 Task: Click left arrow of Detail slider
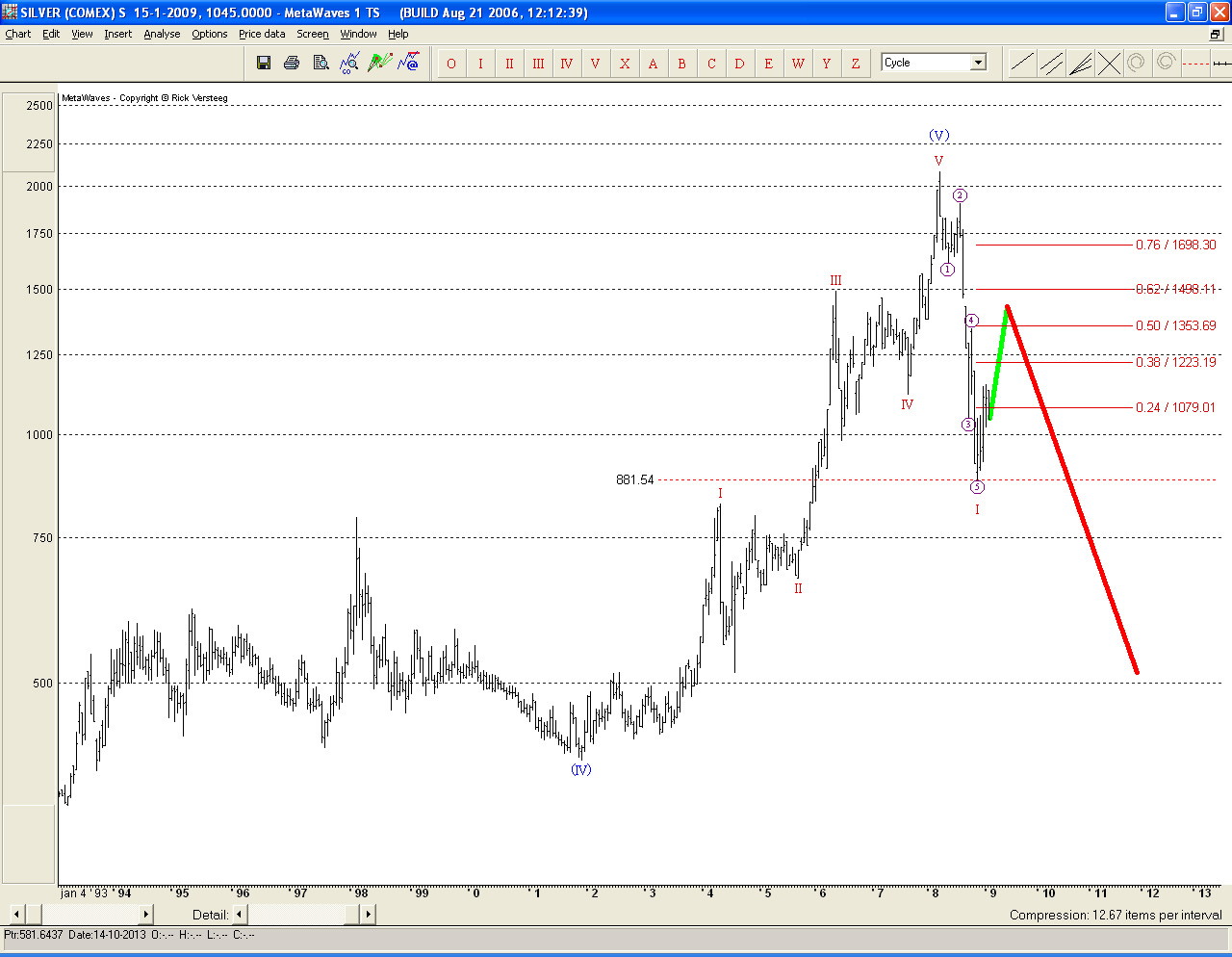pos(240,914)
